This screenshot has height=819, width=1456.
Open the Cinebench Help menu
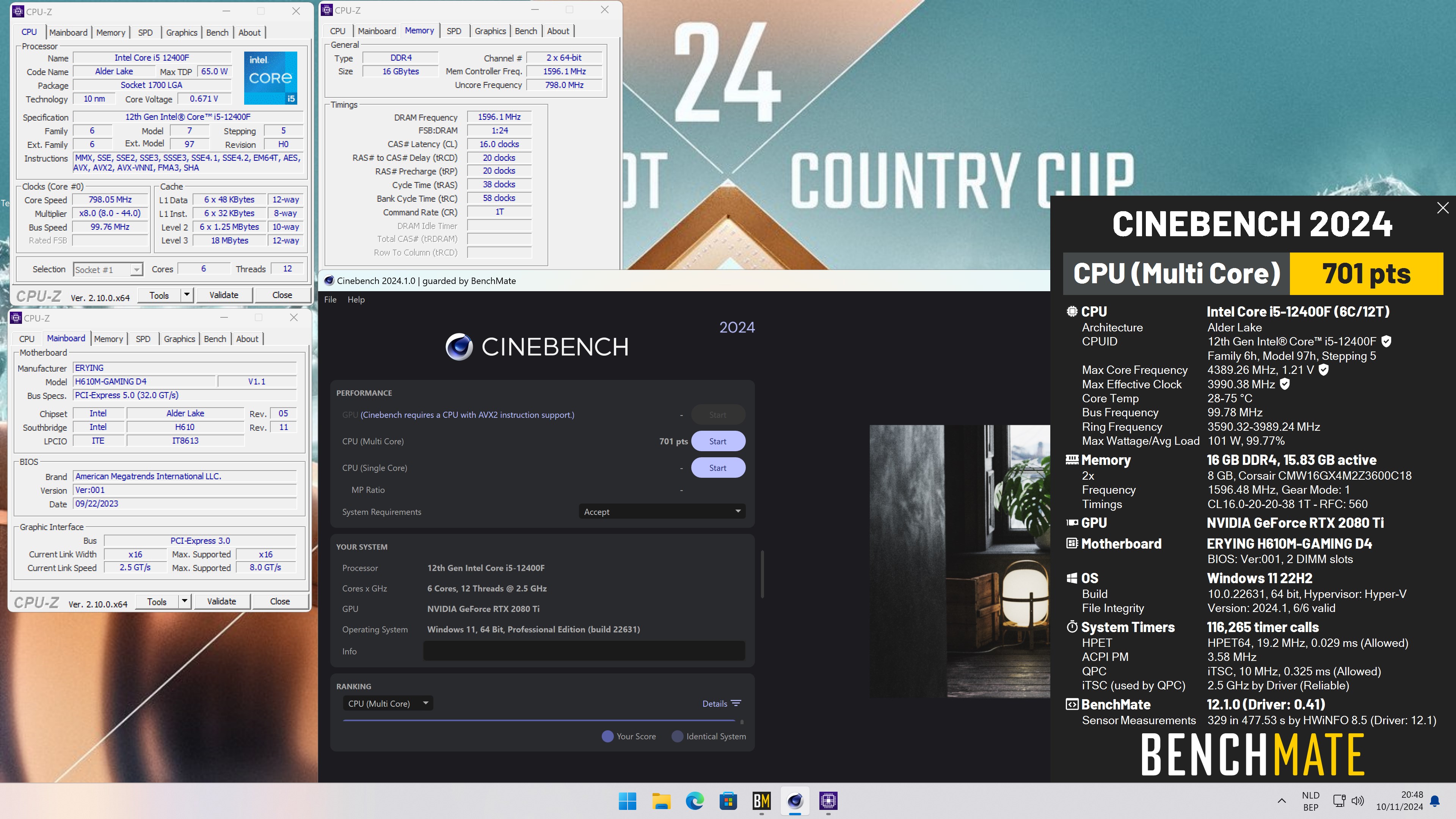(x=356, y=300)
